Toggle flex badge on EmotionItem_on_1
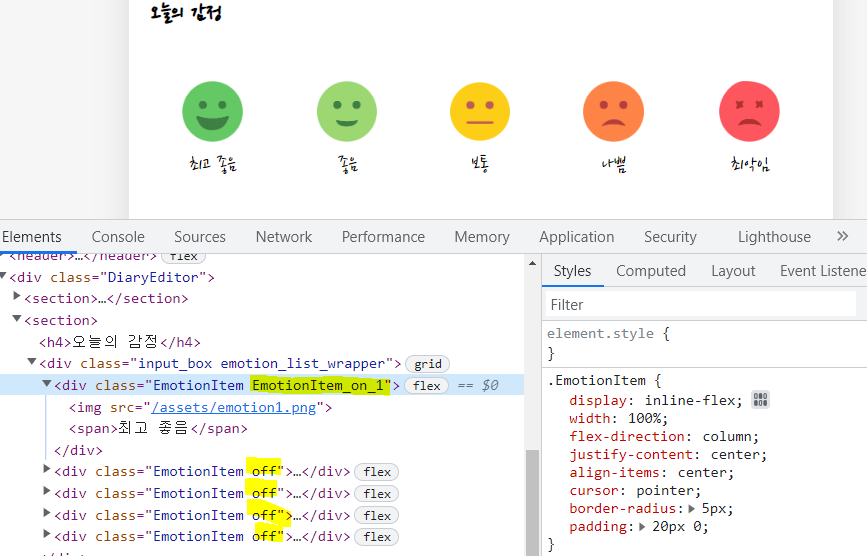Viewport: 867px width, 556px height. point(426,385)
